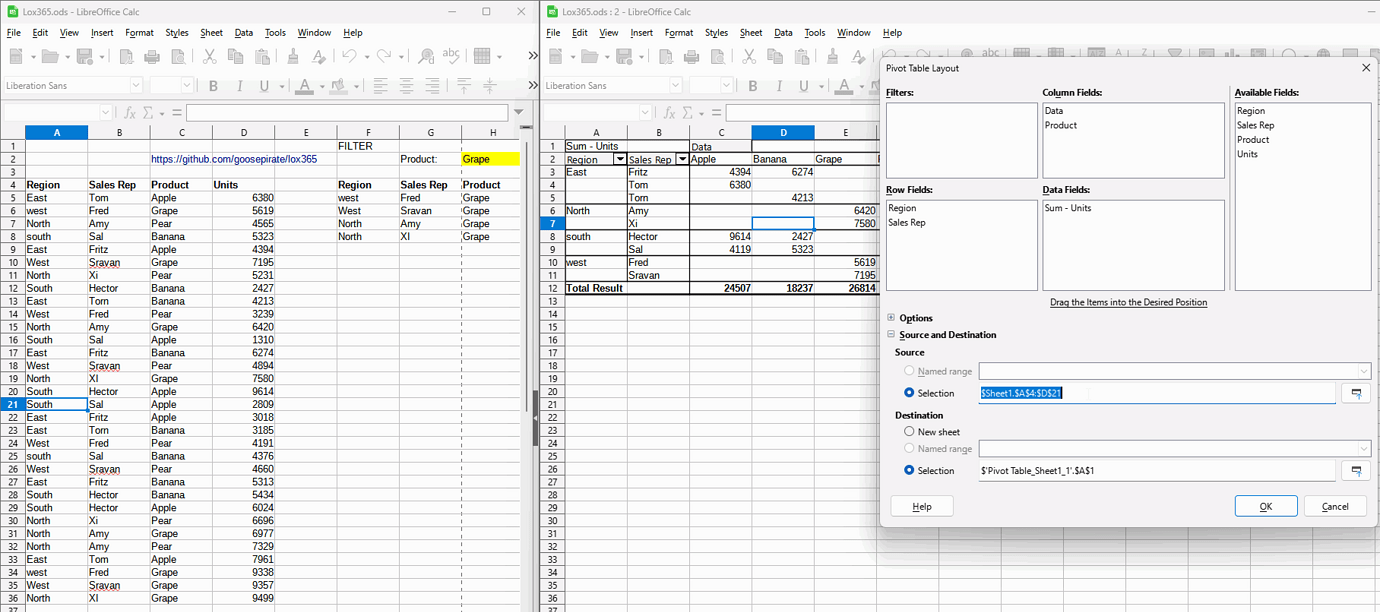Screen dimensions: 1380x612
Task: Select the Cut (scissors) icon
Action: tap(209, 55)
